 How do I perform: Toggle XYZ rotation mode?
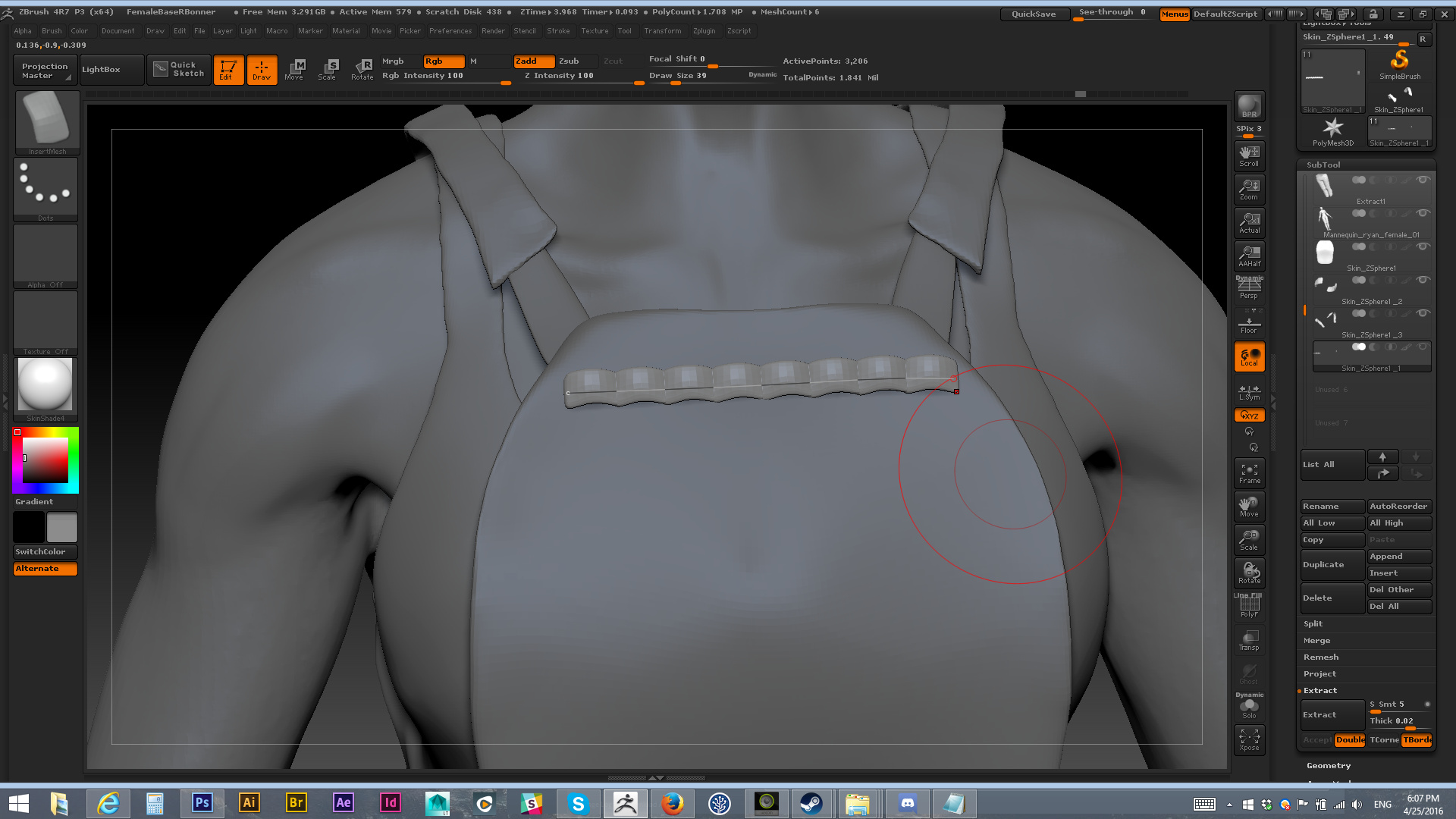(x=1249, y=415)
